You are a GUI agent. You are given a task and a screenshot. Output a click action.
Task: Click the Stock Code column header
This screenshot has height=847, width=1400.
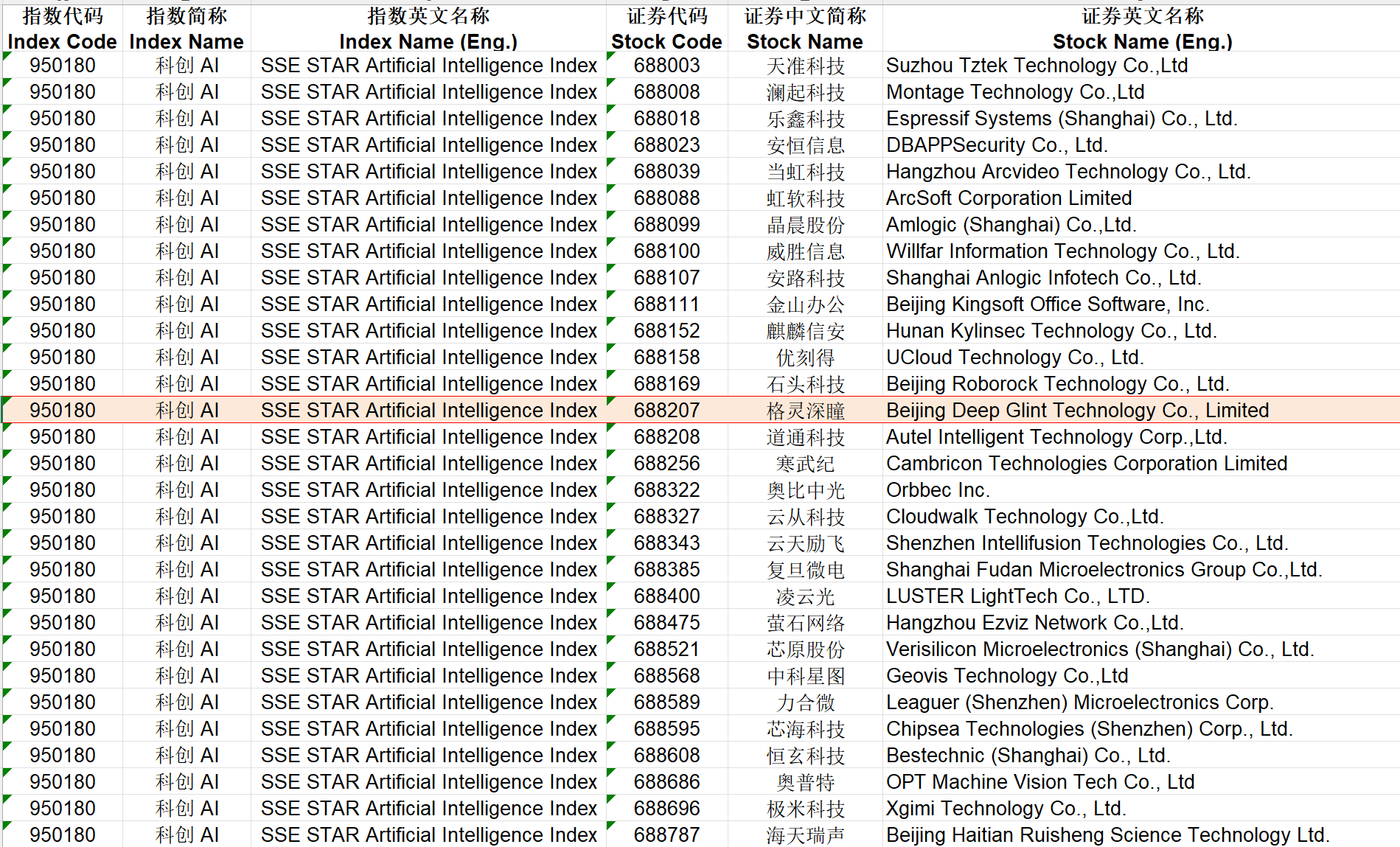[x=666, y=29]
